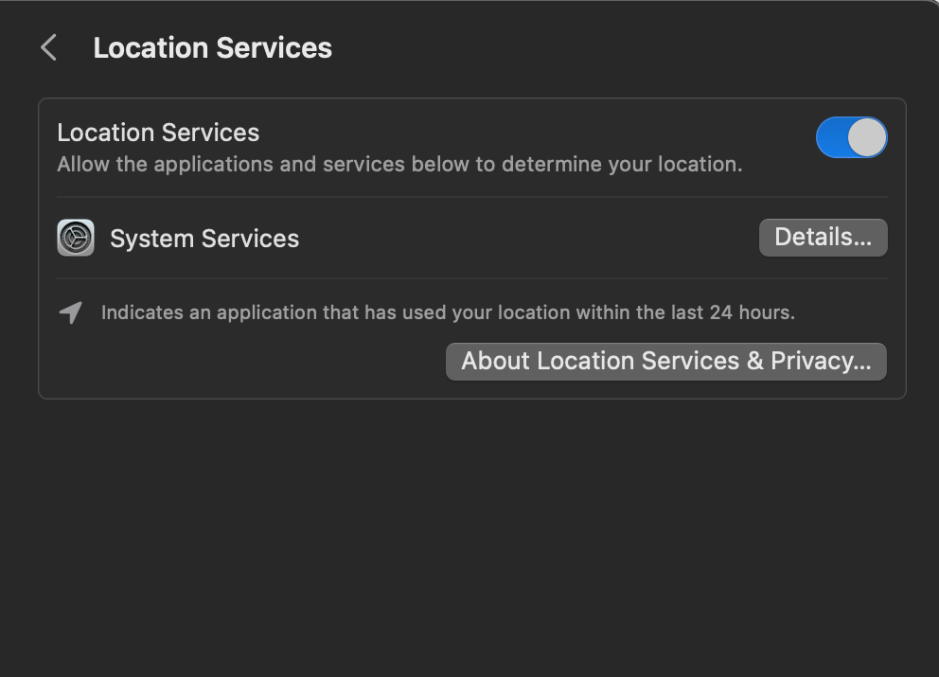Click the blue part of the toggle
The width and height of the screenshot is (939, 677).
pyautogui.click(x=833, y=138)
